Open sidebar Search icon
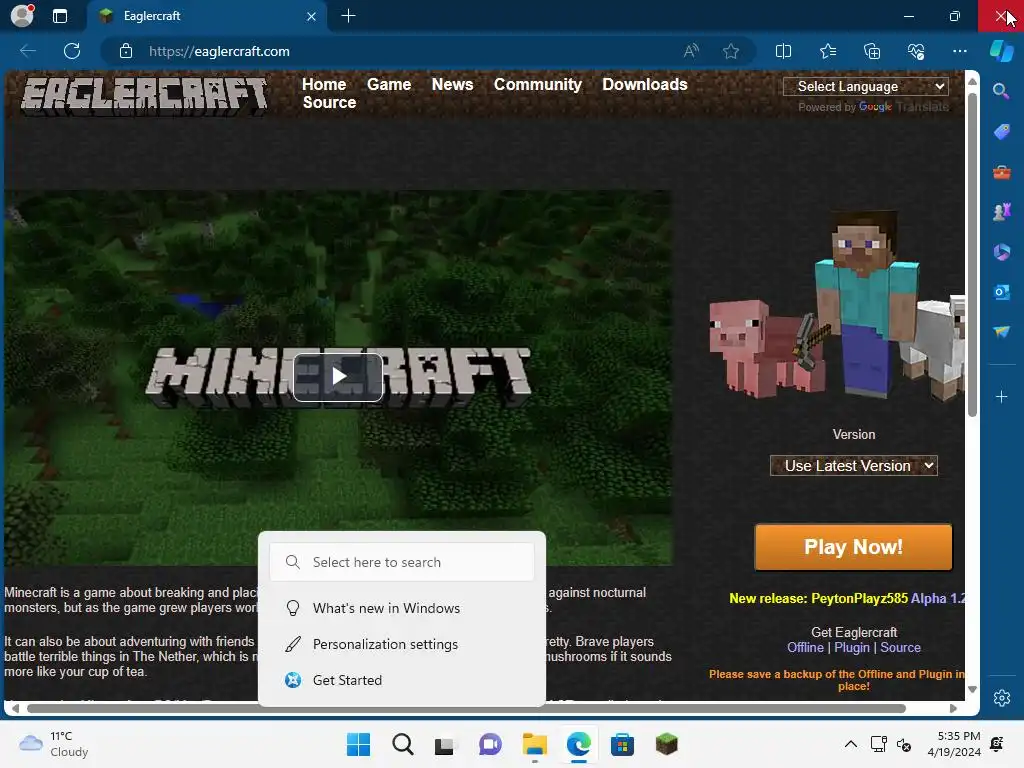The height and width of the screenshot is (768, 1024). 1001,91
